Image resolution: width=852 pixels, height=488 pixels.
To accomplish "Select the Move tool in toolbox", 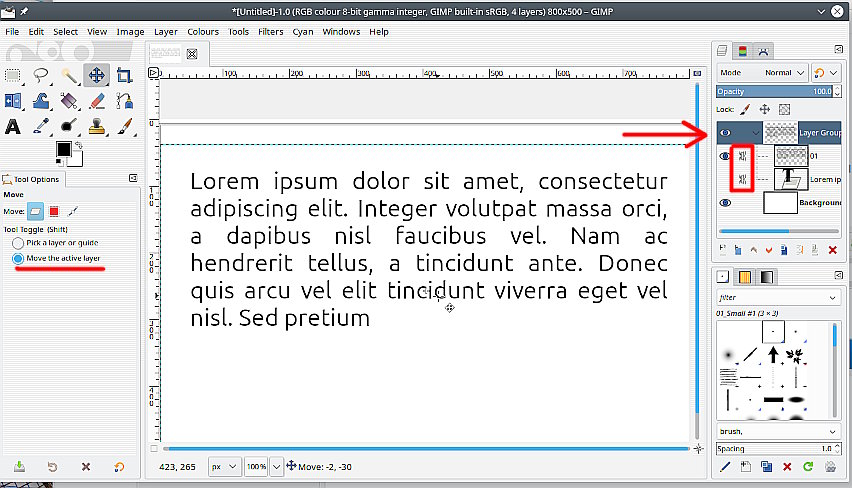I will click(x=97, y=76).
